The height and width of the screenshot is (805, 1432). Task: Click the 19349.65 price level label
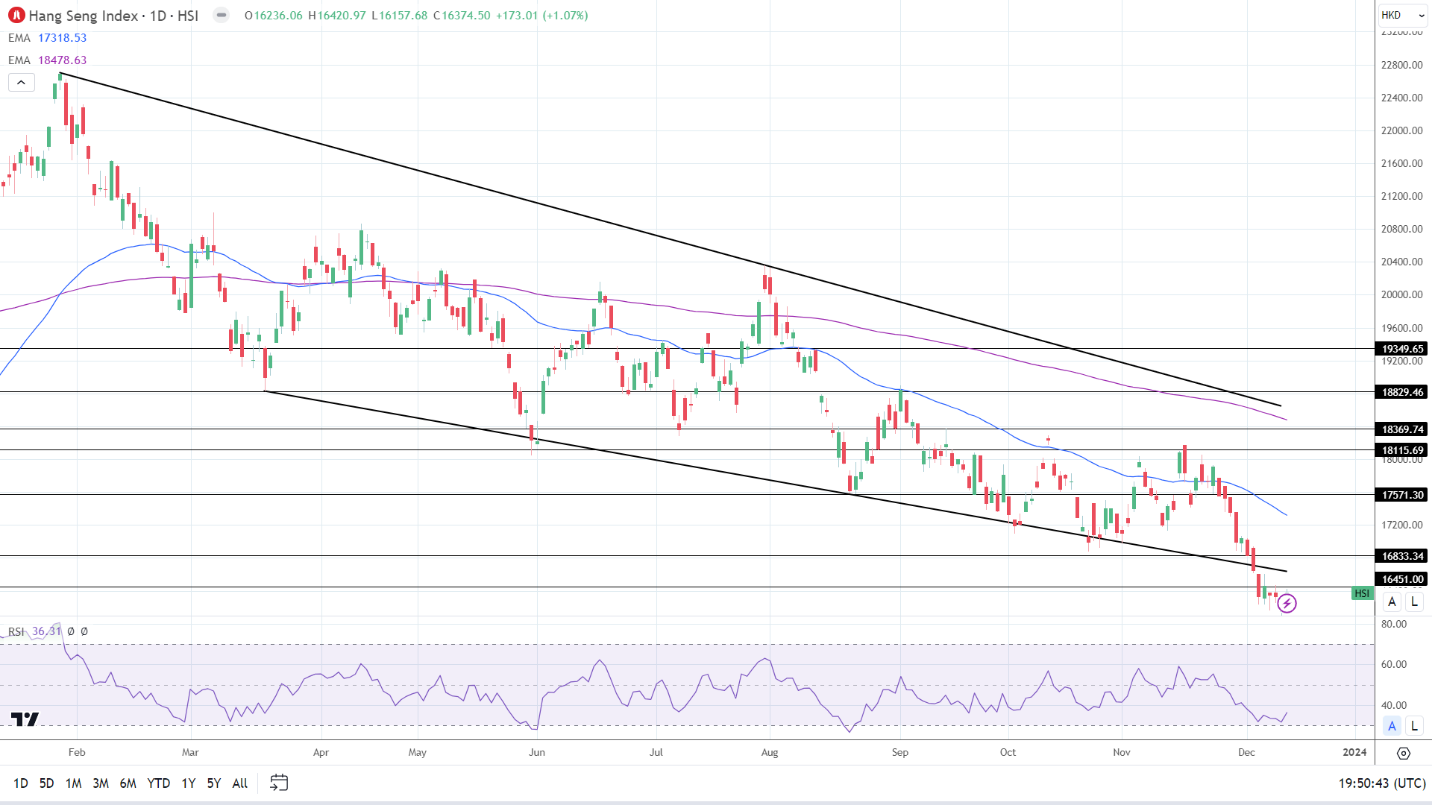pyautogui.click(x=1403, y=349)
